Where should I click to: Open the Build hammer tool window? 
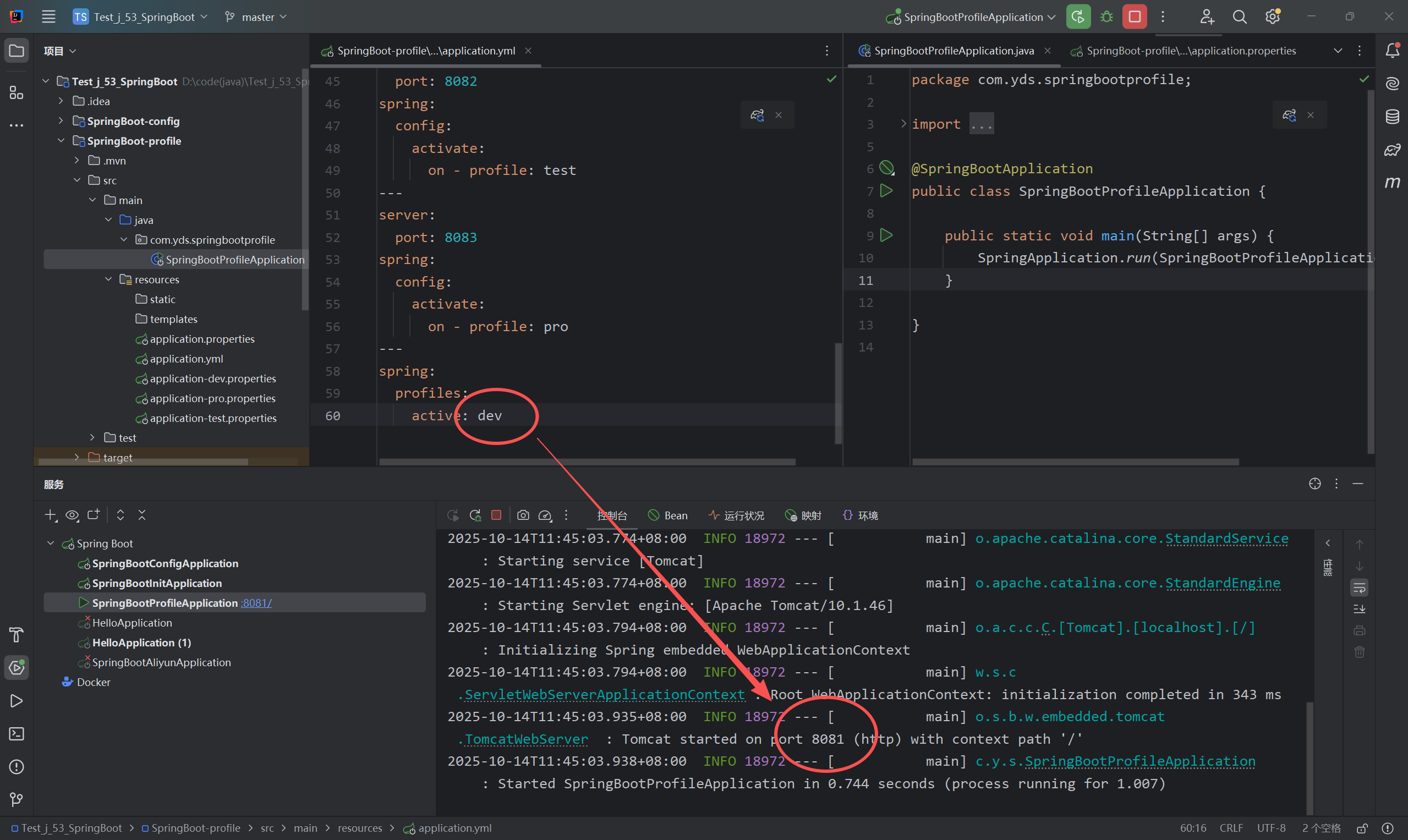click(x=17, y=635)
